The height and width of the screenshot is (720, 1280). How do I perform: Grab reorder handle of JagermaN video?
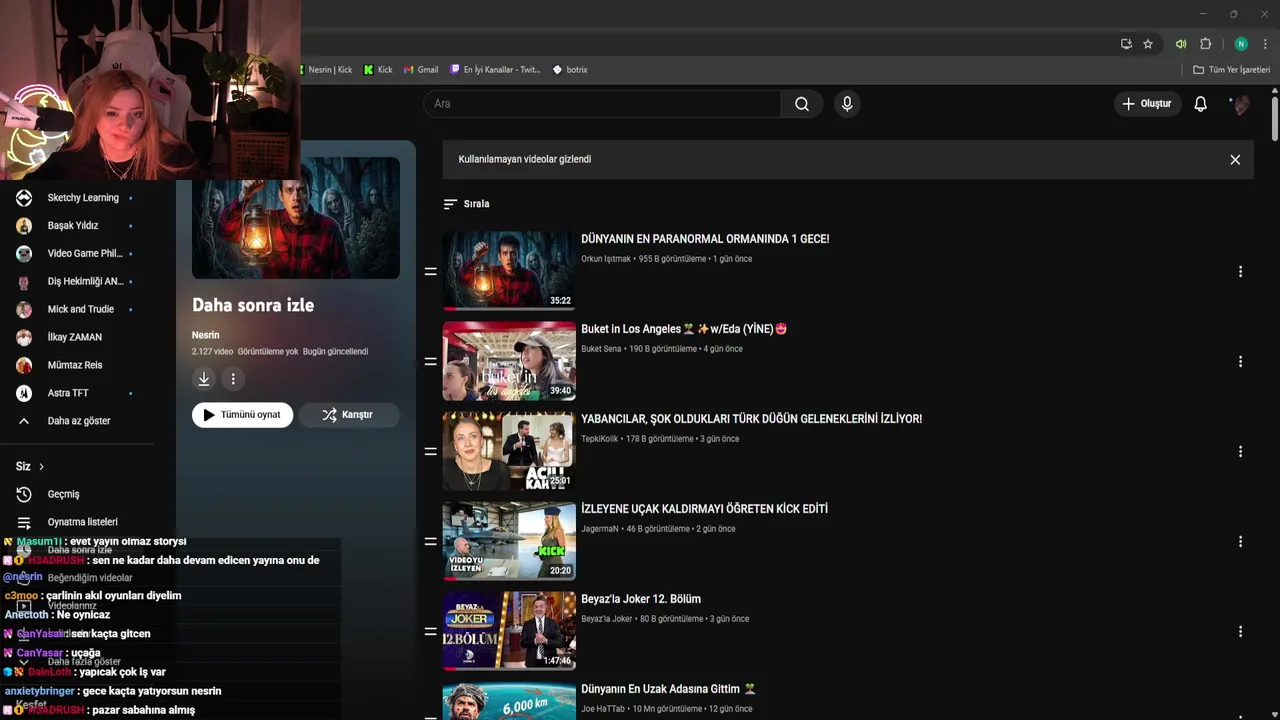coord(430,542)
